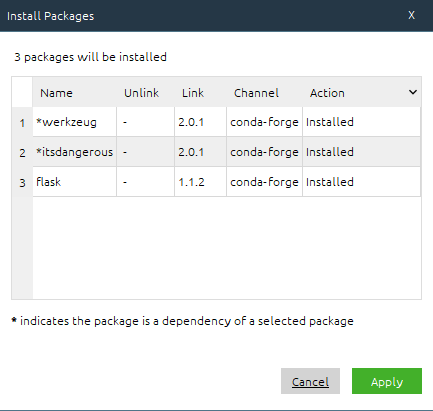Select the *itsdangerous package cell
The width and height of the screenshot is (433, 411).
click(75, 152)
